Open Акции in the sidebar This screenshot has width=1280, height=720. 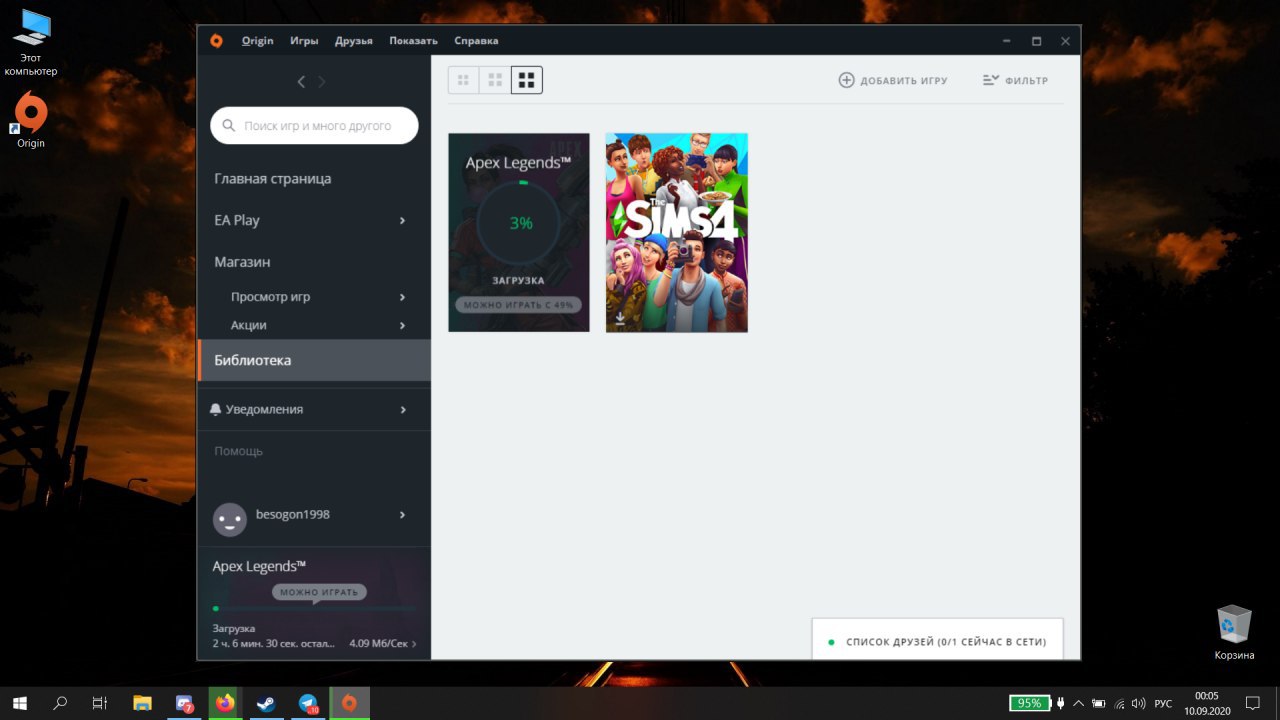click(x=248, y=325)
